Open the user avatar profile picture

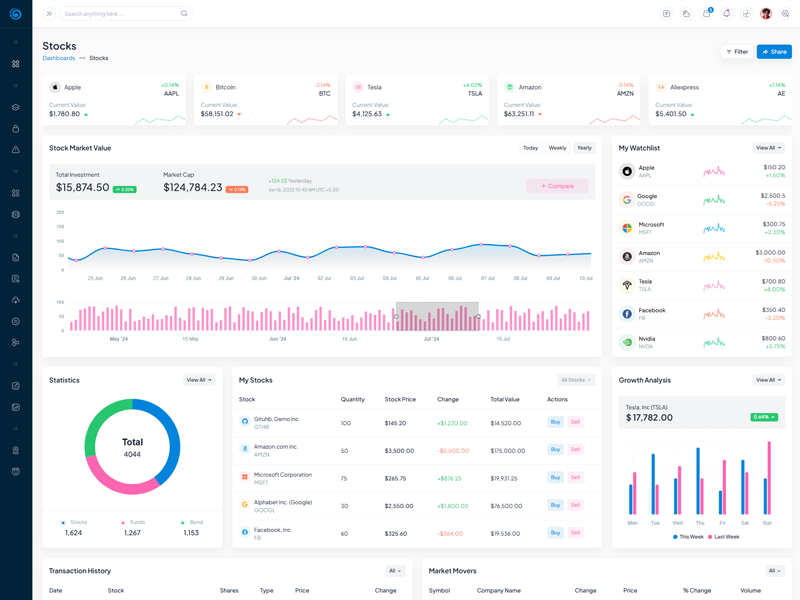point(766,14)
